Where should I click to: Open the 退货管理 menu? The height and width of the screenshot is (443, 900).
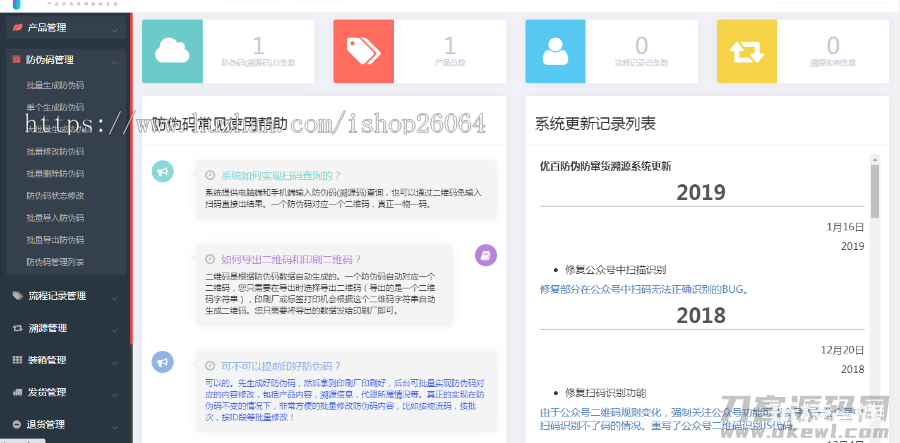66,425
